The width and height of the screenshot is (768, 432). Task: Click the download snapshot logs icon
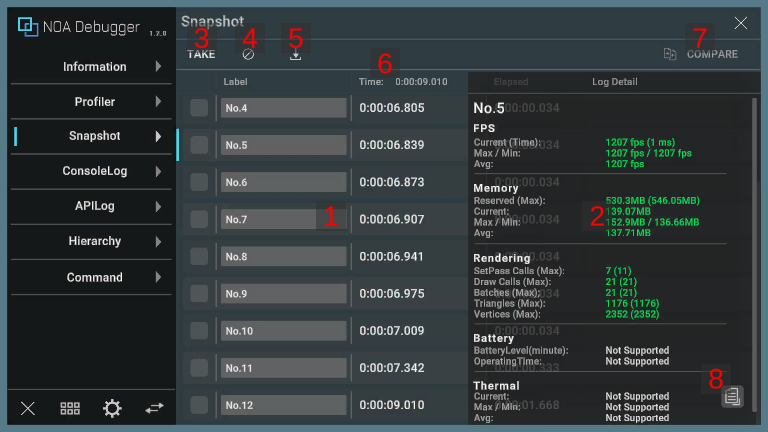pyautogui.click(x=295, y=54)
